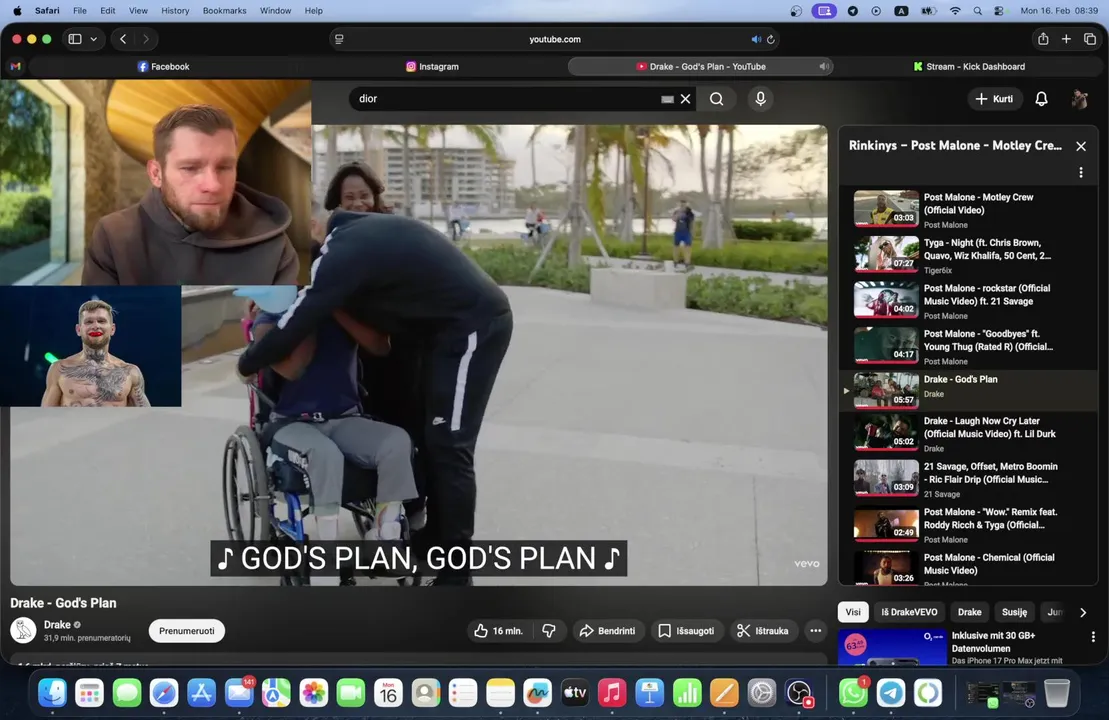Open the Drake channel avatar
The width and height of the screenshot is (1109, 720).
(23, 630)
